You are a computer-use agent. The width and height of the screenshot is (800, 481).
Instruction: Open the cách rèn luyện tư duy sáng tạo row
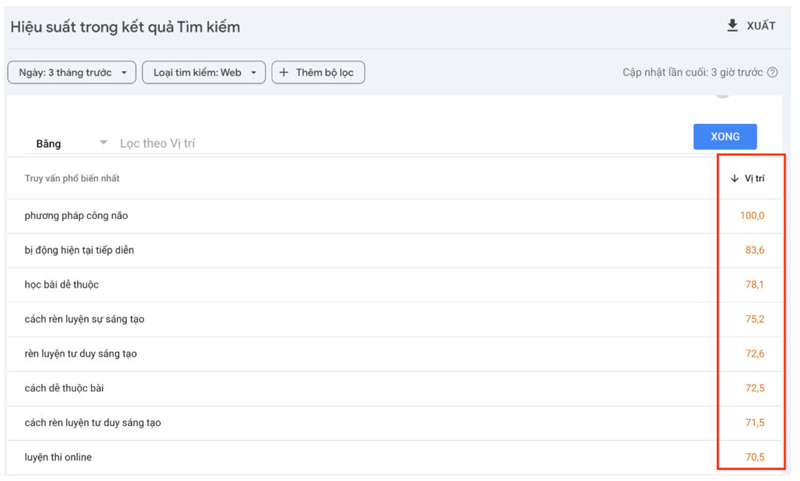pyautogui.click(x=92, y=423)
